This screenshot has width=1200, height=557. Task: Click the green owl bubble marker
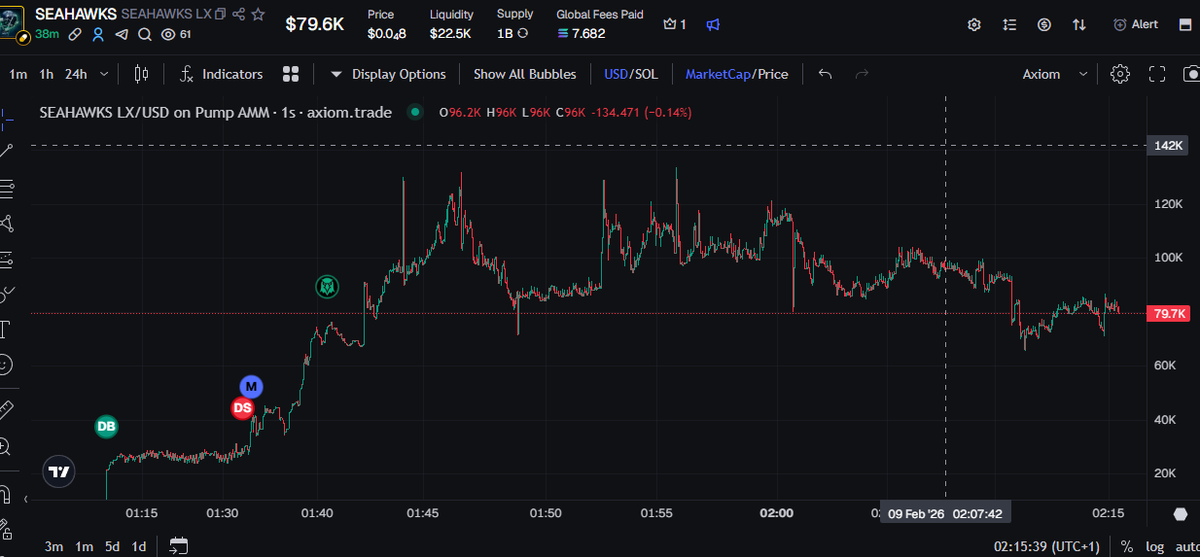[x=328, y=287]
